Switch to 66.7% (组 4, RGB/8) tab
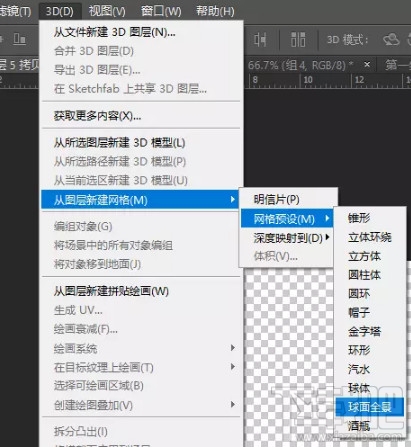Viewport: 411px width, 447px height. [x=301, y=65]
